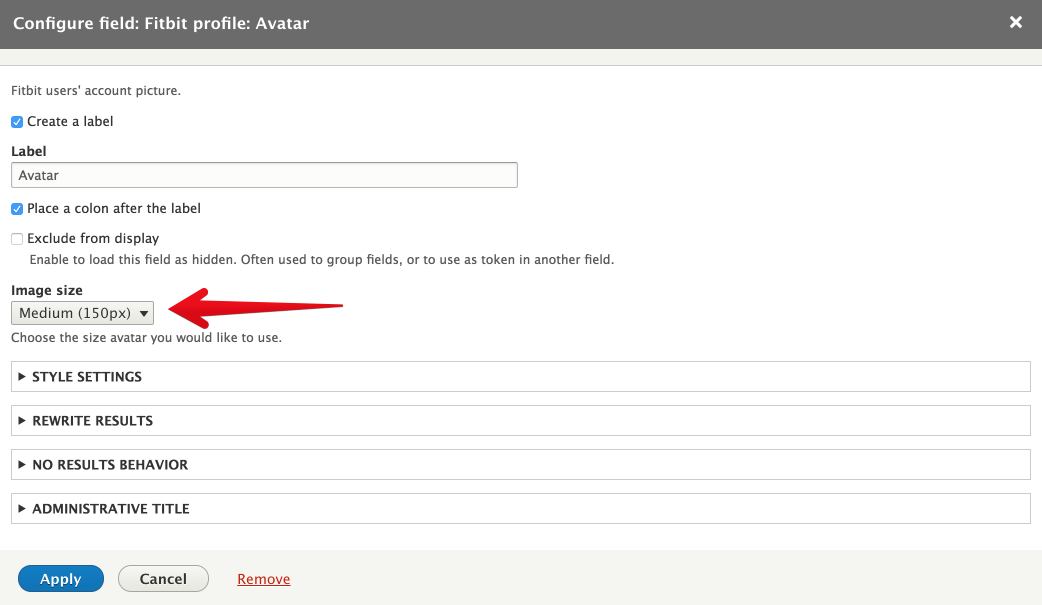Click the 'Choose the size avatar' help text
The width and height of the screenshot is (1042, 605).
click(x=146, y=338)
